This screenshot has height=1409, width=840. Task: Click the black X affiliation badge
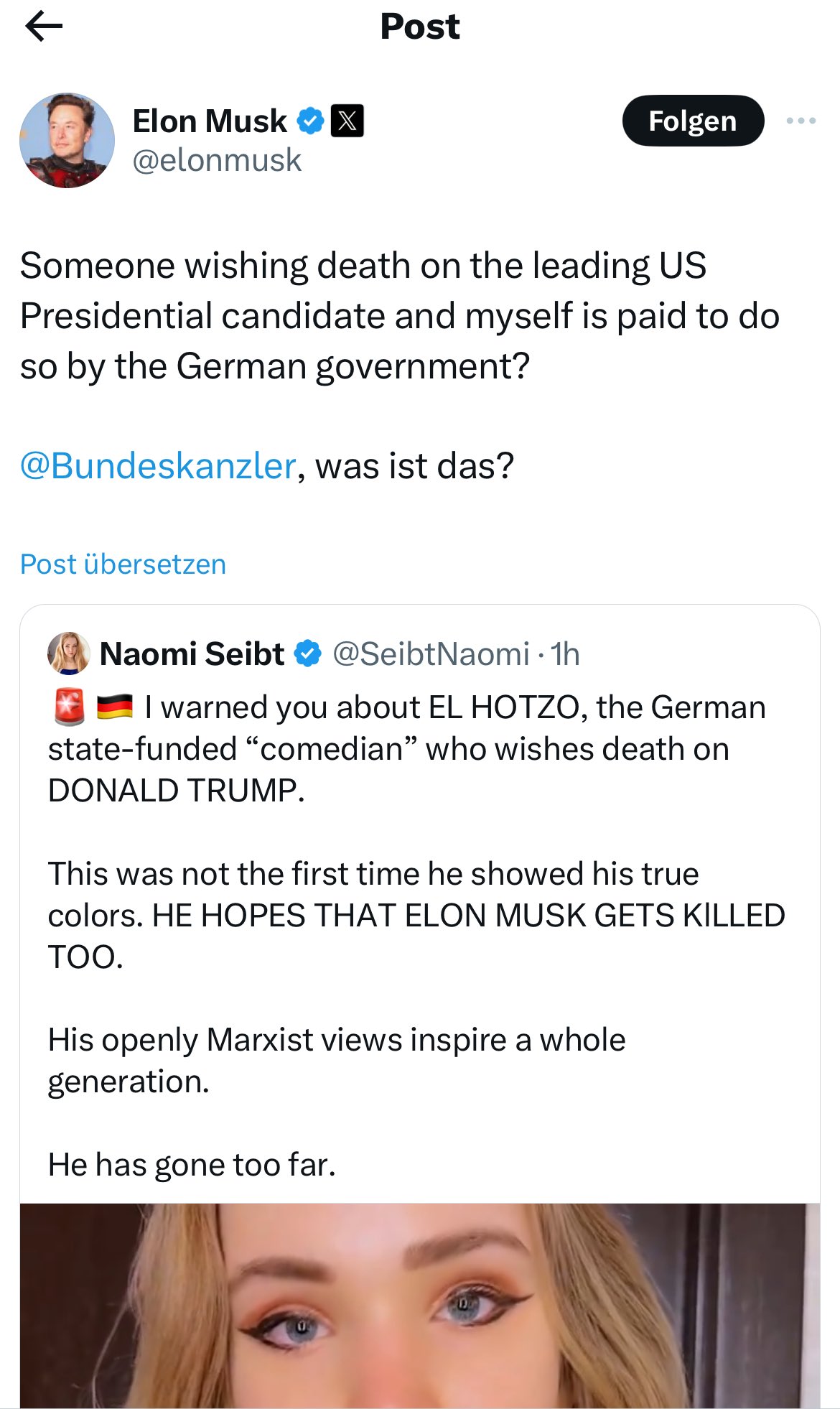(347, 121)
